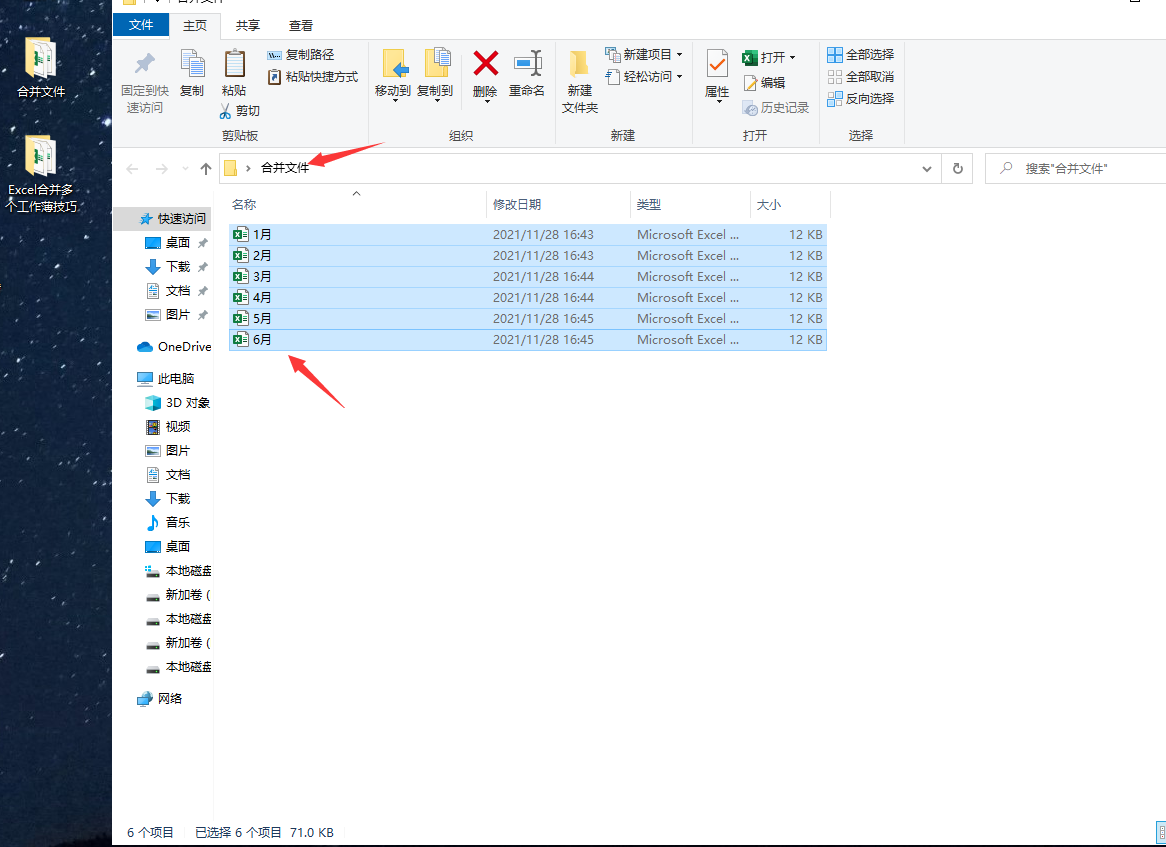Switch to the View (查看) tab

[x=301, y=25]
